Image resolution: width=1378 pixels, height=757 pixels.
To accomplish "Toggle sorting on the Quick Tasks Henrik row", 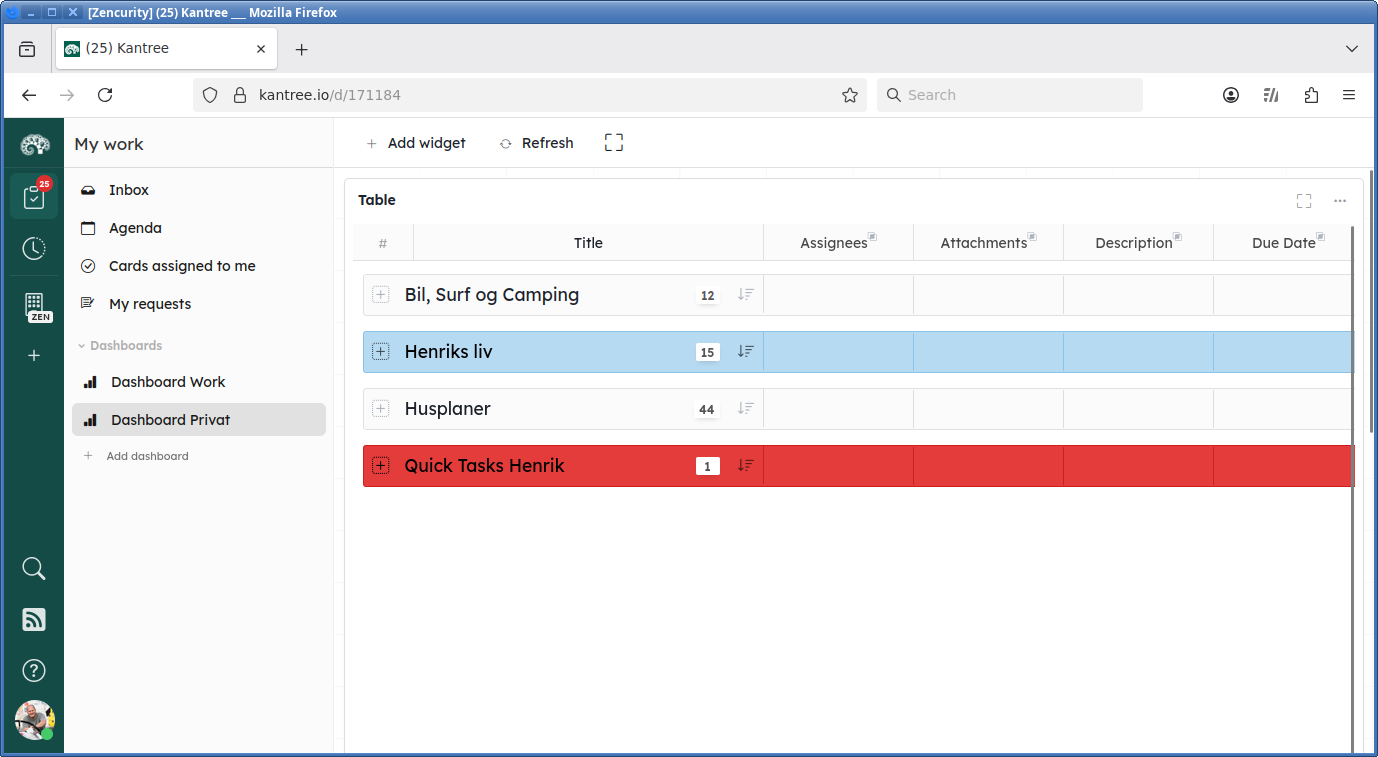I will (x=744, y=465).
